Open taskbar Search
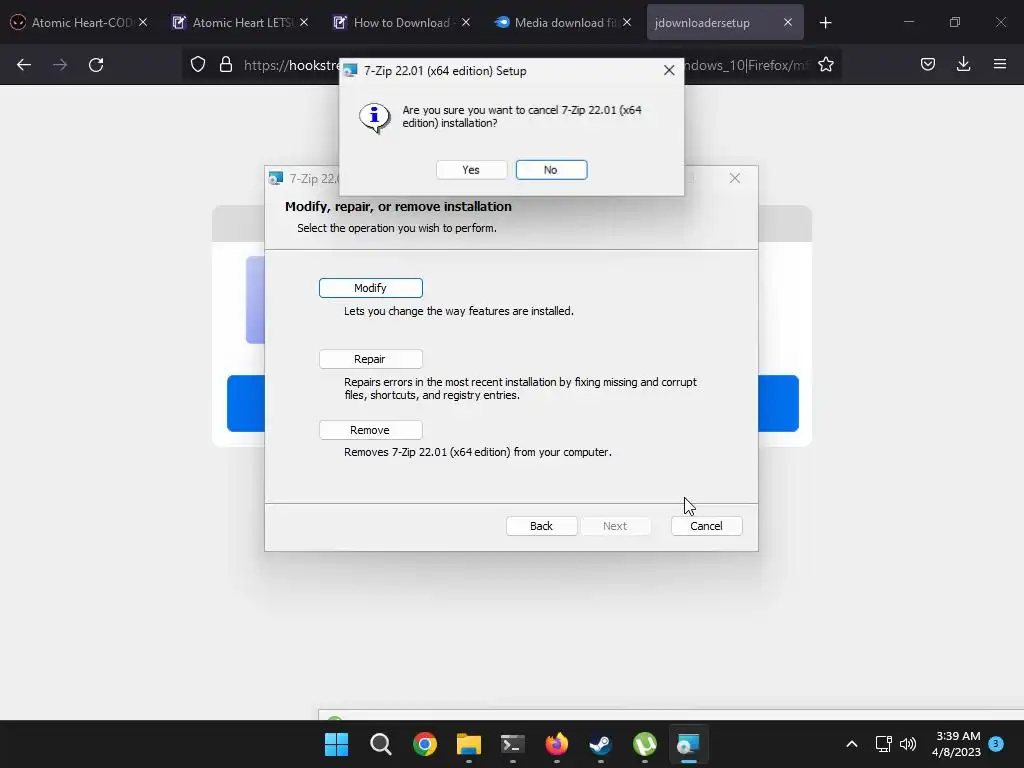This screenshot has width=1024, height=768. point(381,744)
